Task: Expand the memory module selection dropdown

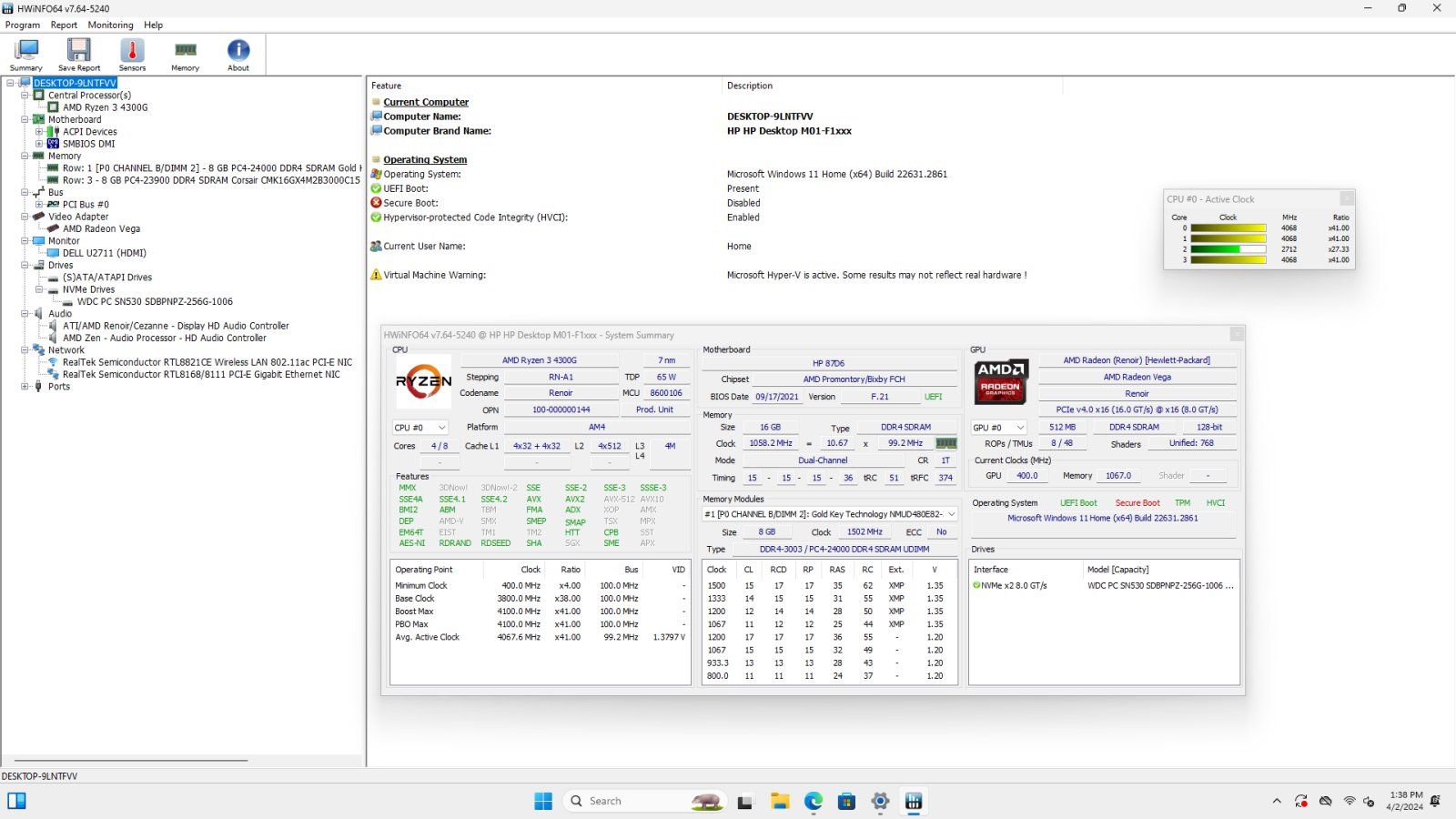Action: tap(951, 514)
